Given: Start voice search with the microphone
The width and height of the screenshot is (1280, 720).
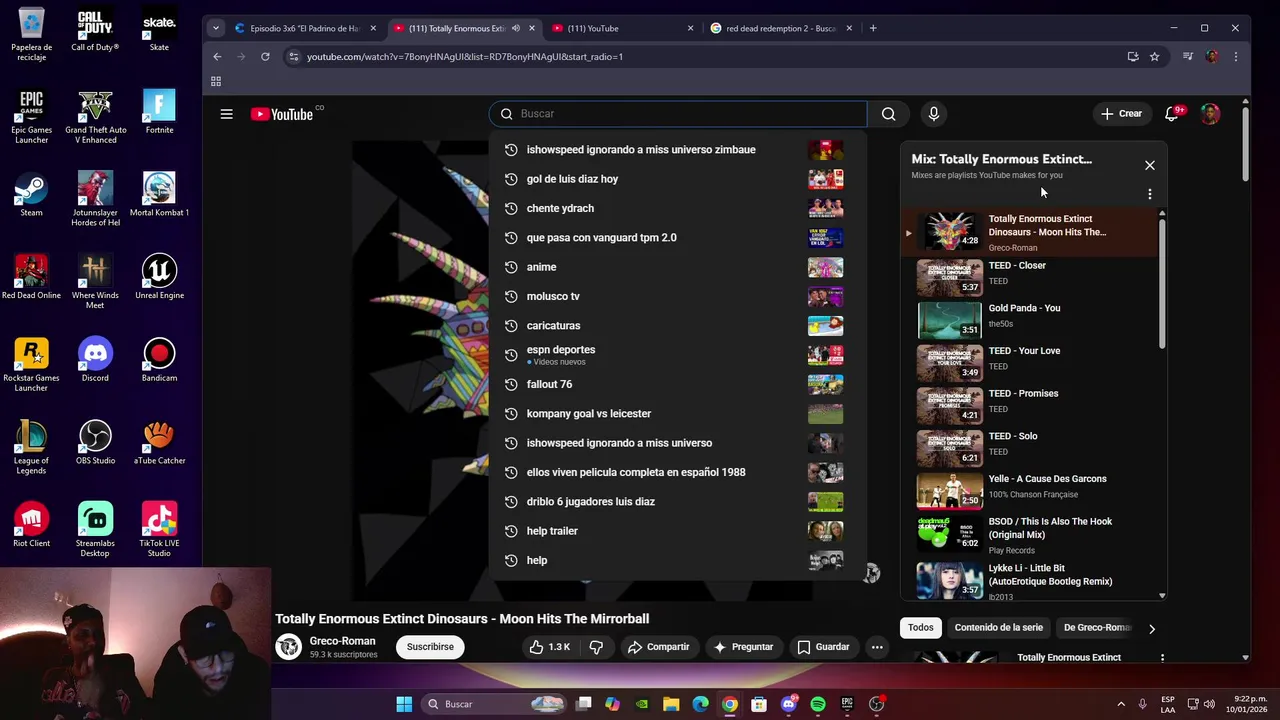Looking at the screenshot, I should coord(934,114).
